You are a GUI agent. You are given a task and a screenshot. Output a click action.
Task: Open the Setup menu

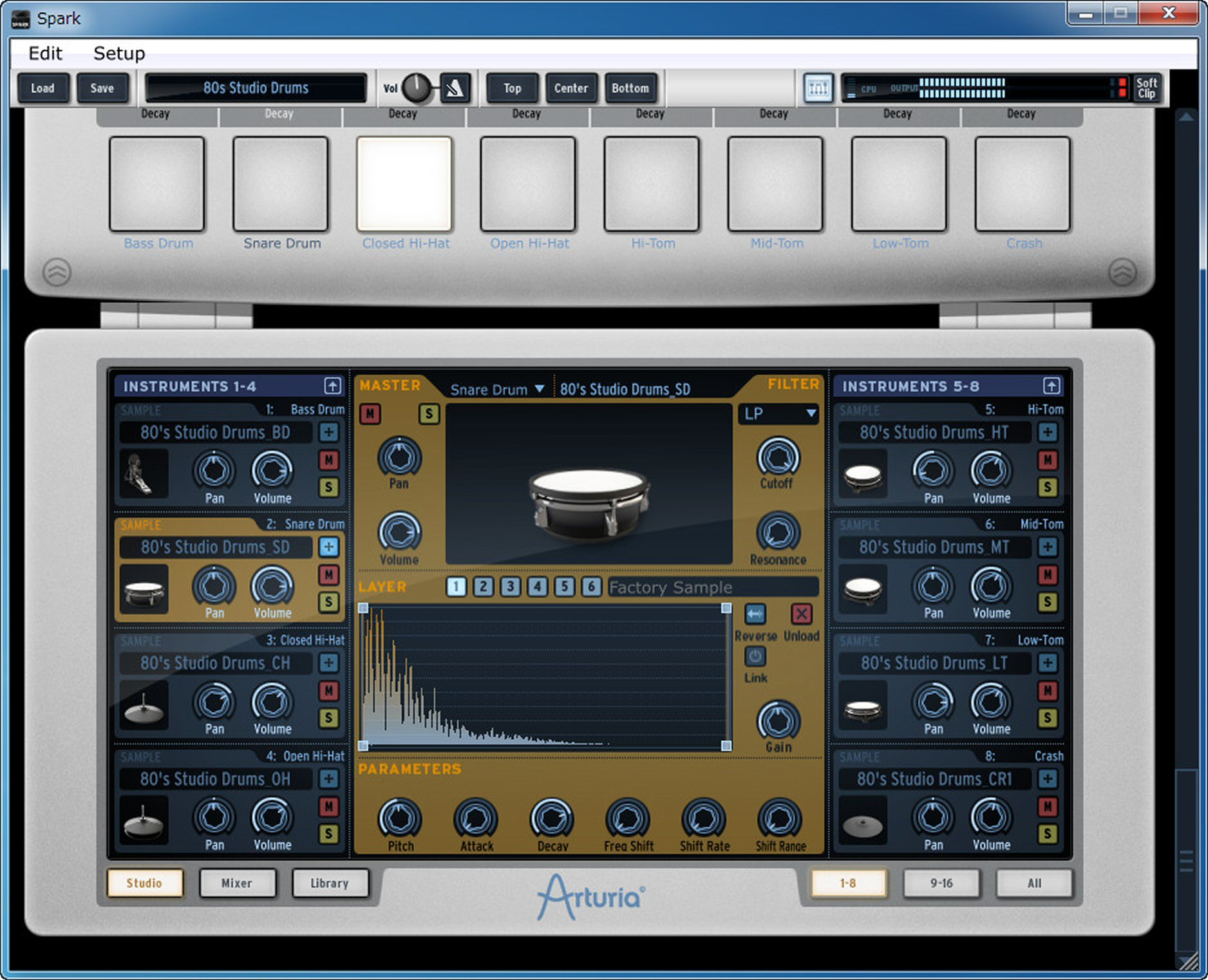119,53
